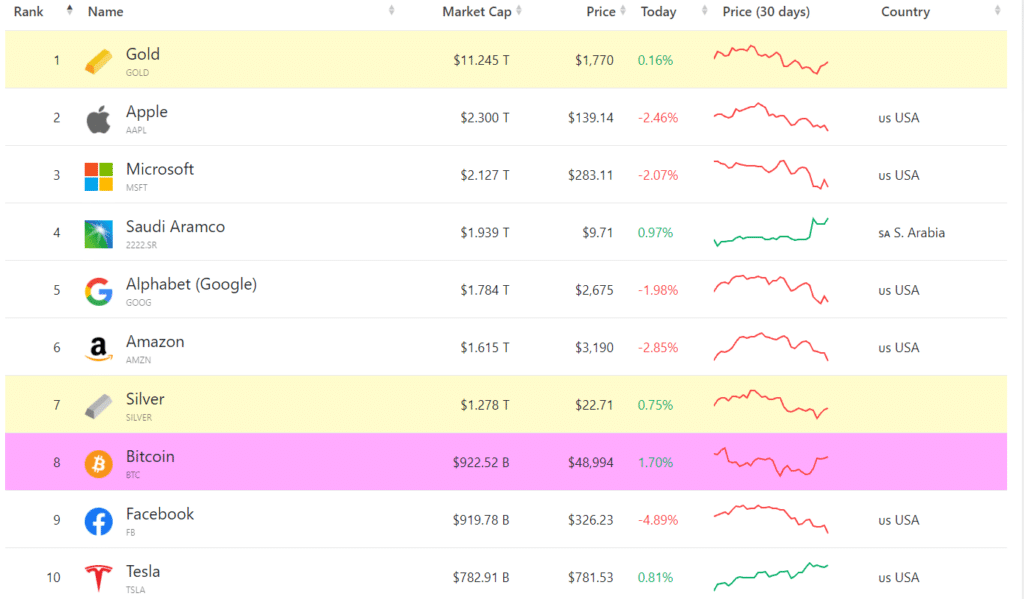
Task: Open the Alphabet (Google) link
Action: click(x=191, y=284)
